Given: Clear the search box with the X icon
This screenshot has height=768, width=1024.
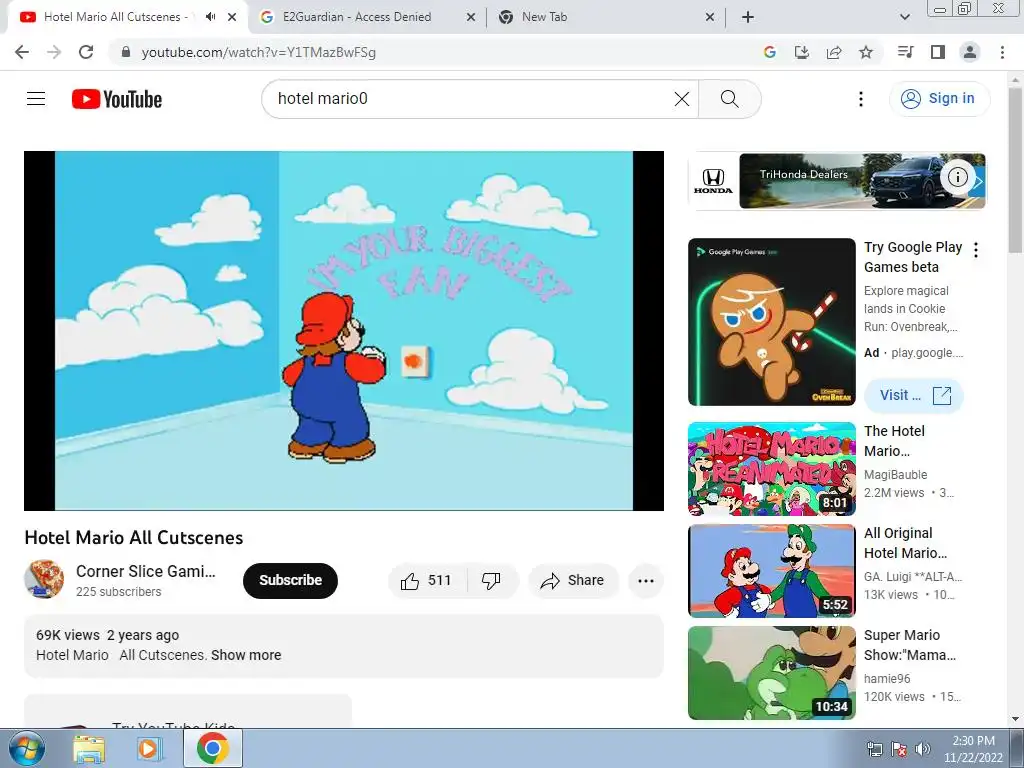Looking at the screenshot, I should click(x=682, y=99).
